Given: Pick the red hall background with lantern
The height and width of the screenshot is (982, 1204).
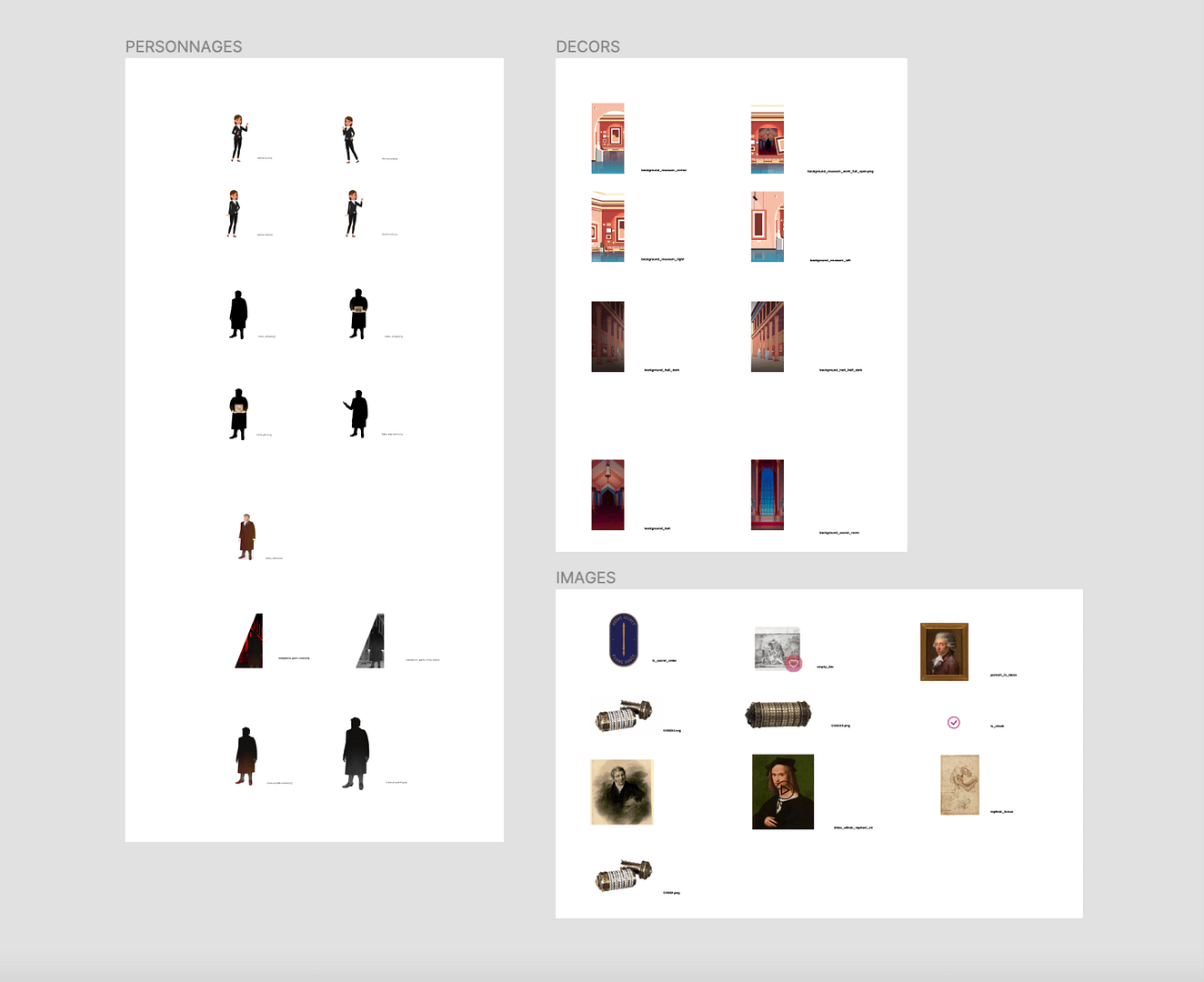Looking at the screenshot, I should (607, 495).
